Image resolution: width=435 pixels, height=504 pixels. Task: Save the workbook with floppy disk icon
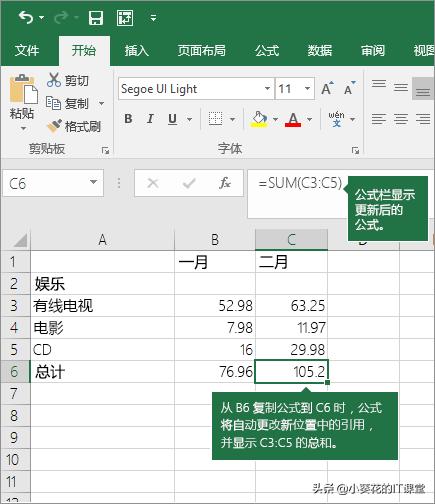pyautogui.click(x=96, y=18)
